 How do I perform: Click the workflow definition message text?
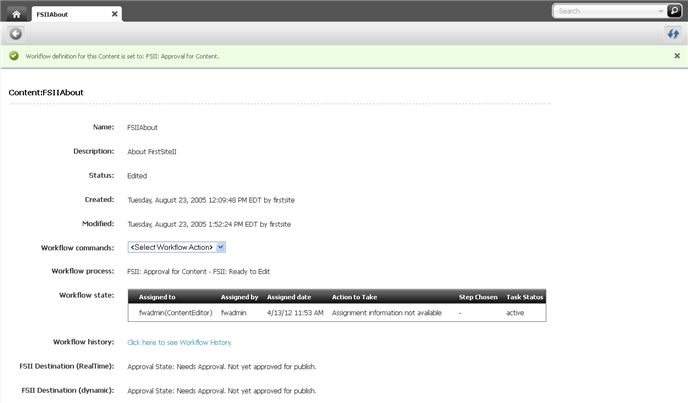point(122,56)
